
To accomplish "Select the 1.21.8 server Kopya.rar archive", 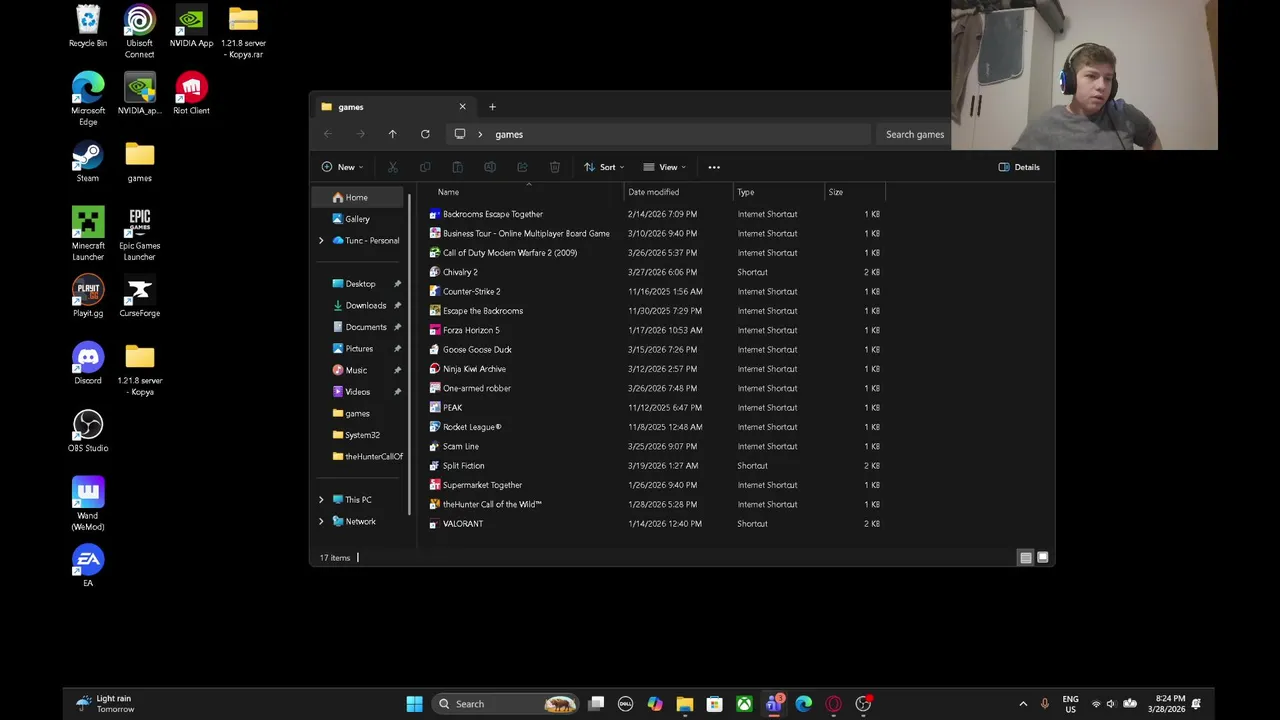I will pos(243,32).
